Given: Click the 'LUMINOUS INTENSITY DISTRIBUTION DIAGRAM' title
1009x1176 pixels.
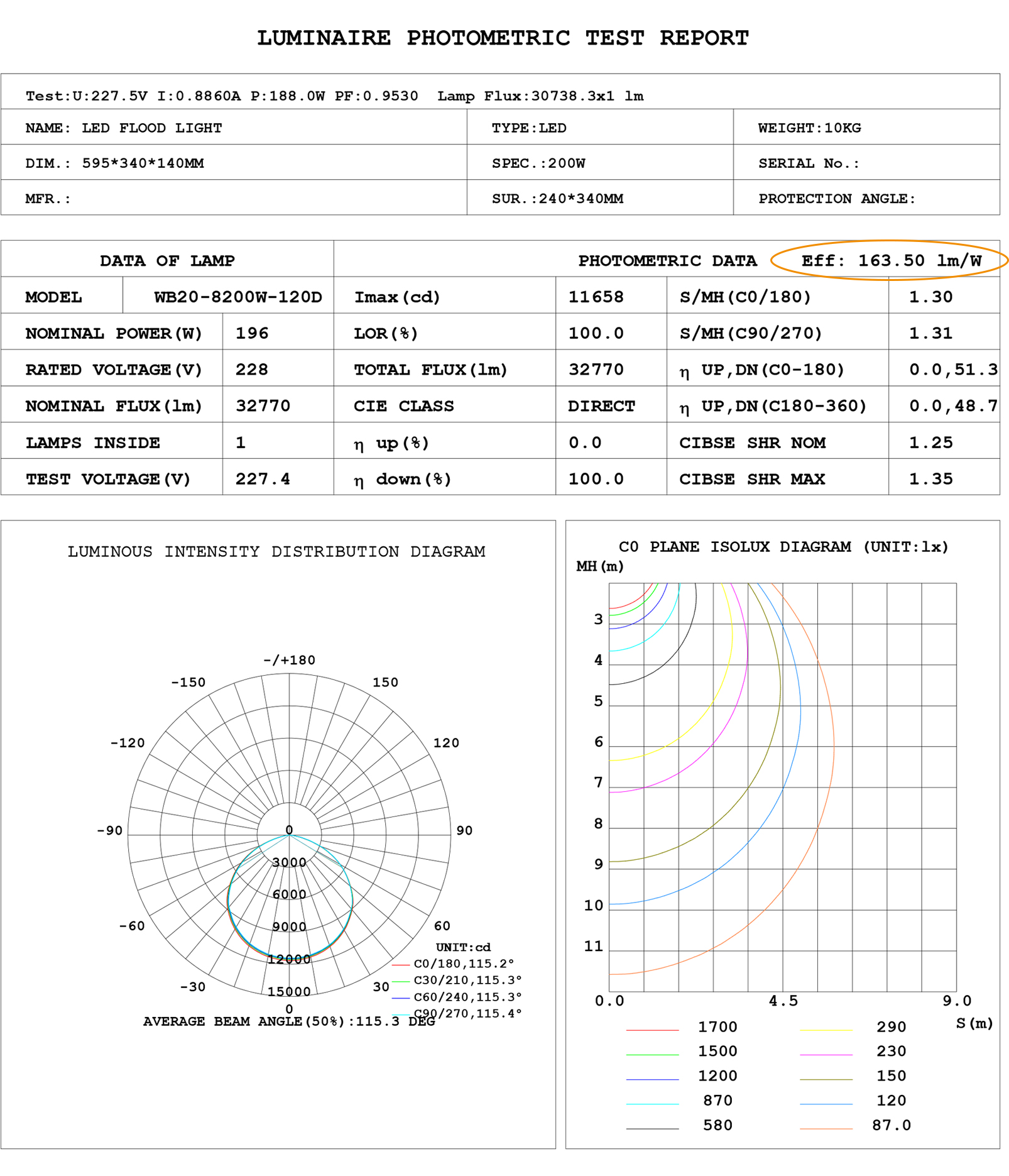Looking at the screenshot, I should pyautogui.click(x=276, y=551).
